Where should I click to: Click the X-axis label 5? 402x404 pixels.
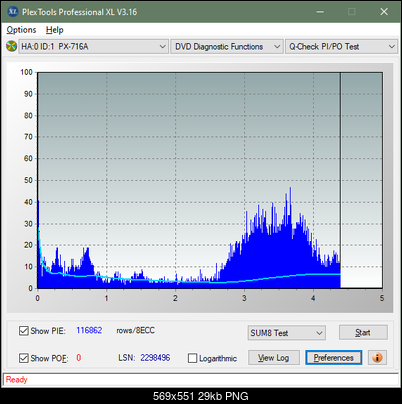(382, 298)
